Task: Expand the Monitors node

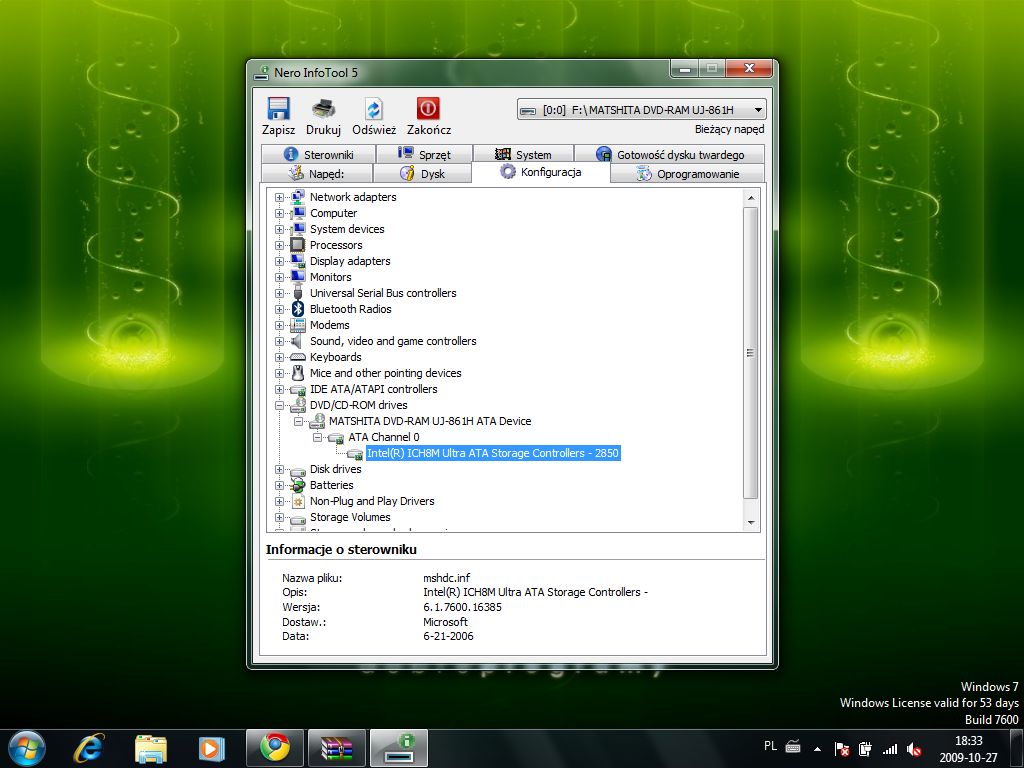Action: pyautogui.click(x=280, y=277)
